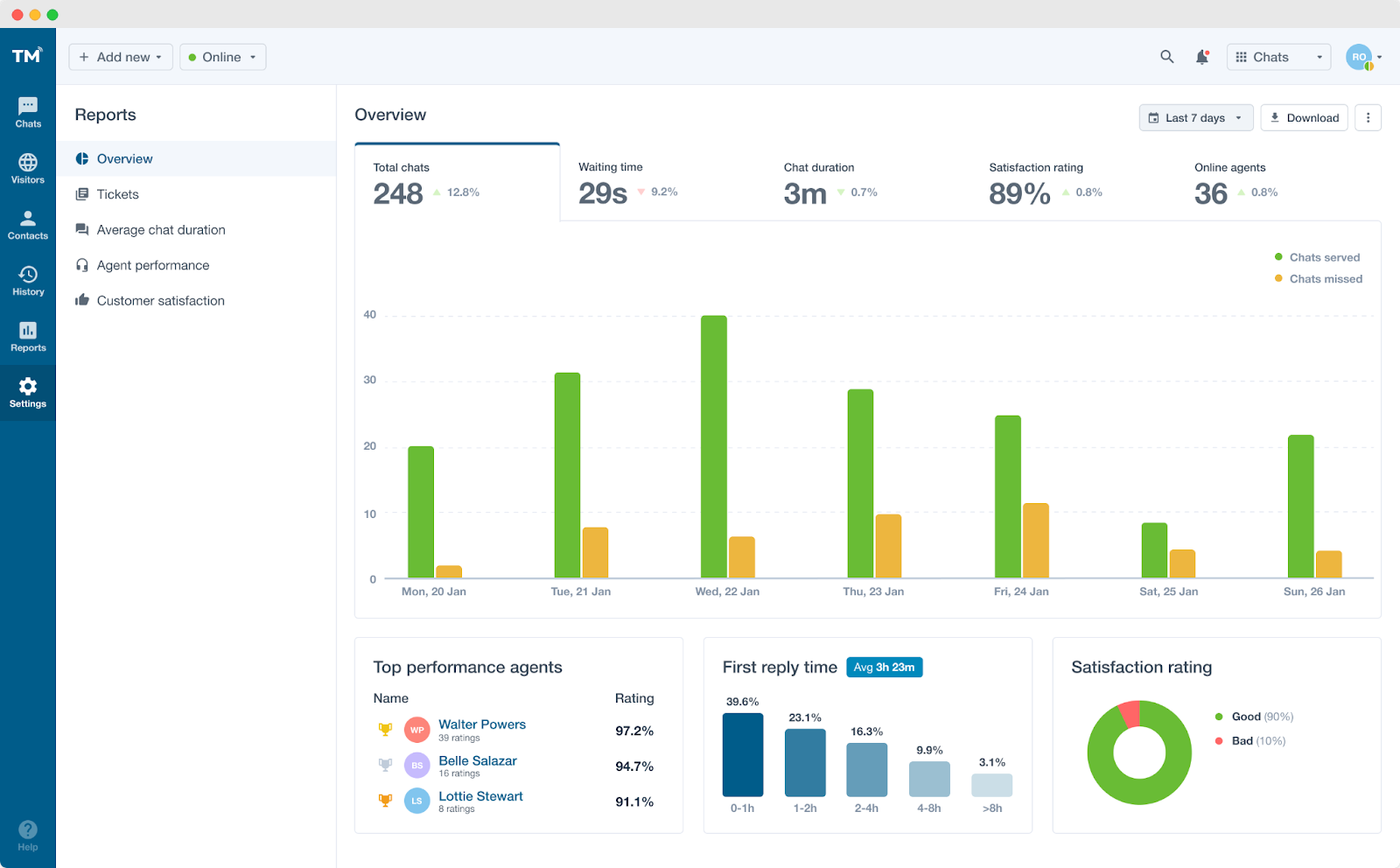This screenshot has width=1400, height=868.
Task: Open notifications bell
Action: click(1202, 57)
